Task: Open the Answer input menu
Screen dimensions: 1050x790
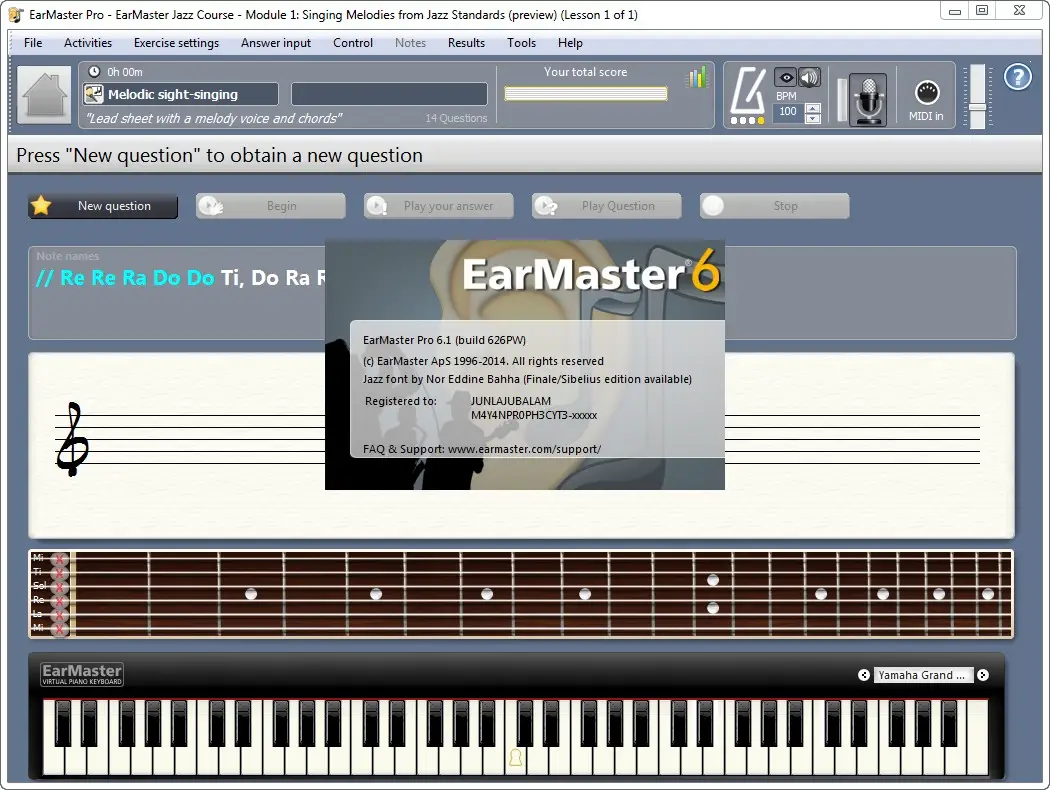Action: pos(276,43)
